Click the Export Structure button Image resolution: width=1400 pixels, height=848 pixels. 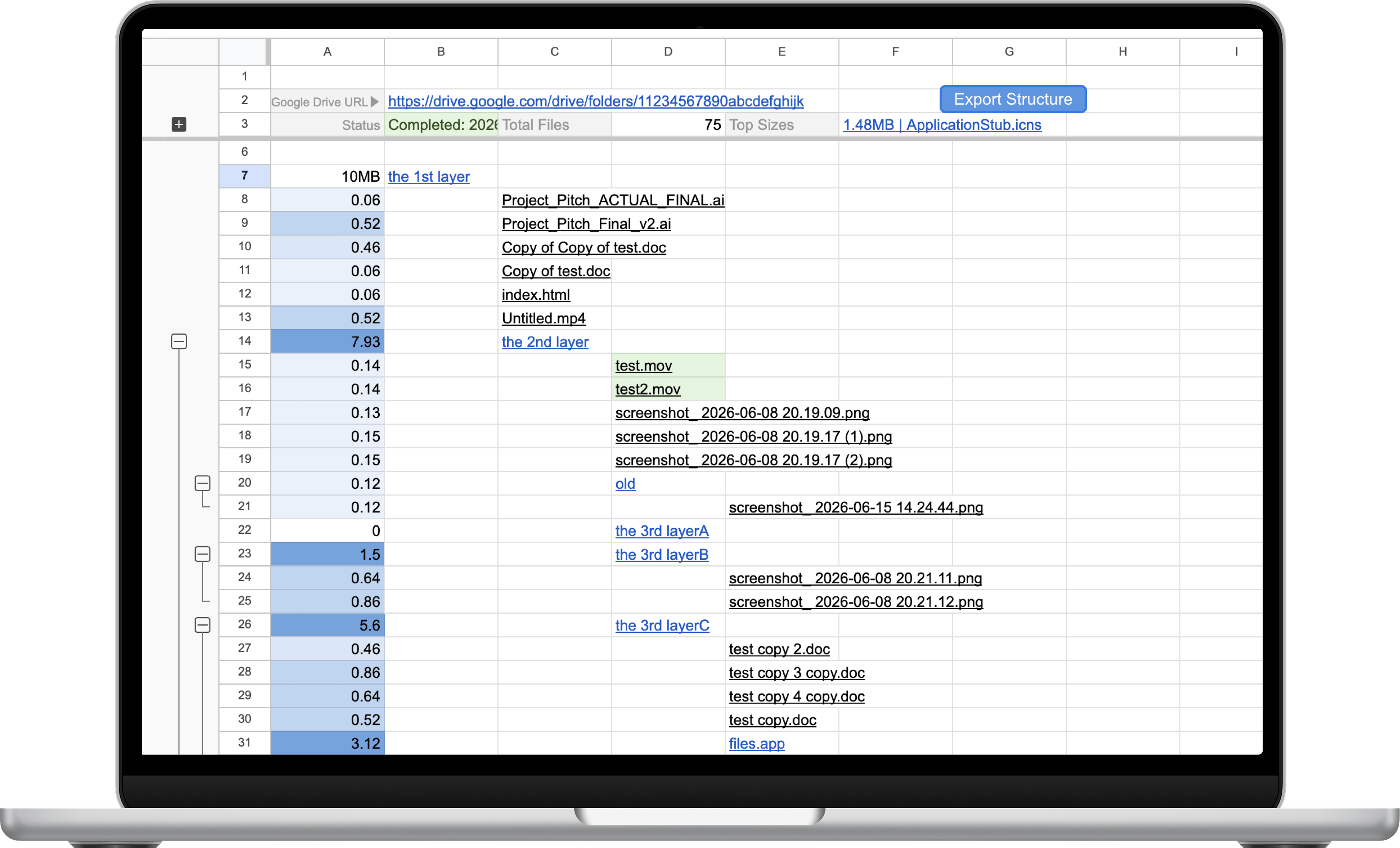click(x=1013, y=99)
